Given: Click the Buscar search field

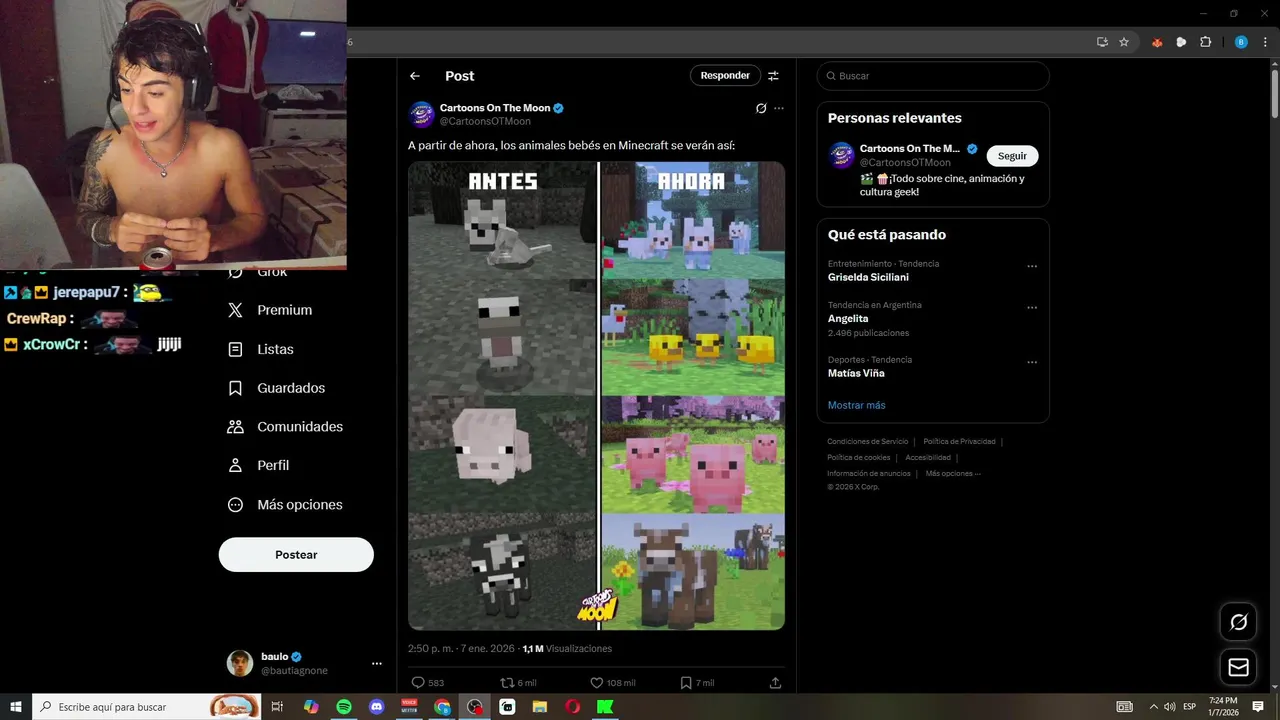Looking at the screenshot, I should [x=933, y=76].
